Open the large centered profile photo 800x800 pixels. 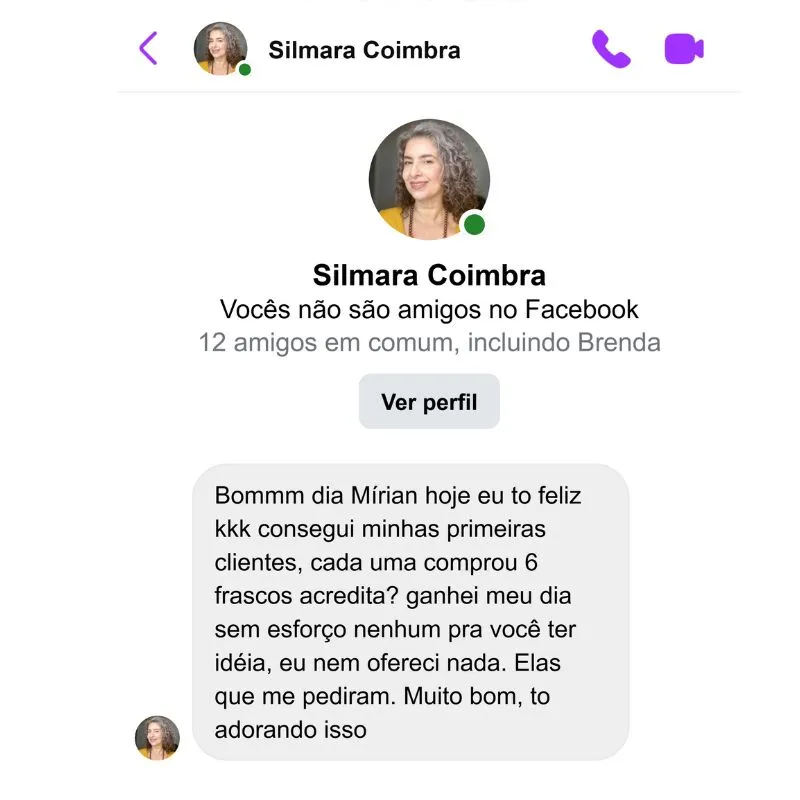(x=429, y=179)
